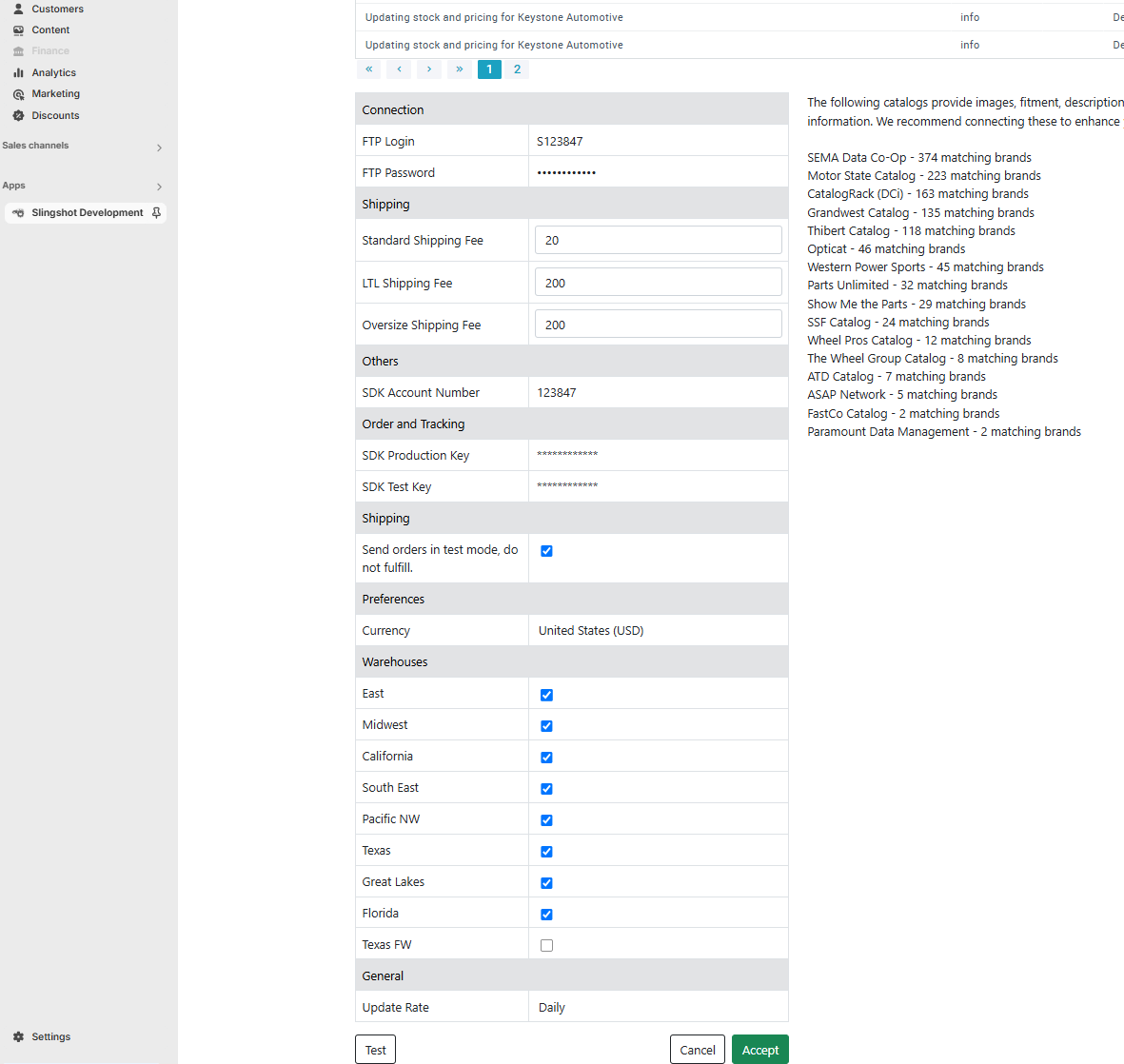Image resolution: width=1124 pixels, height=1064 pixels.
Task: Open the Update Rate dropdown
Action: 658,1007
